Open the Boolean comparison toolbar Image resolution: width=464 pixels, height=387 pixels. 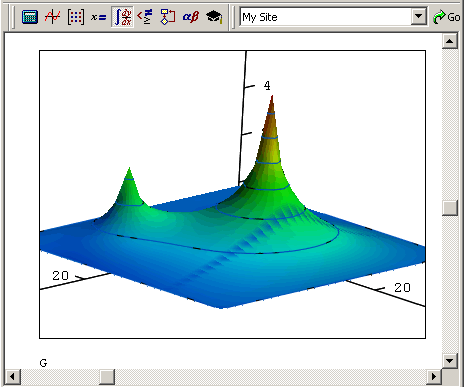(145, 17)
